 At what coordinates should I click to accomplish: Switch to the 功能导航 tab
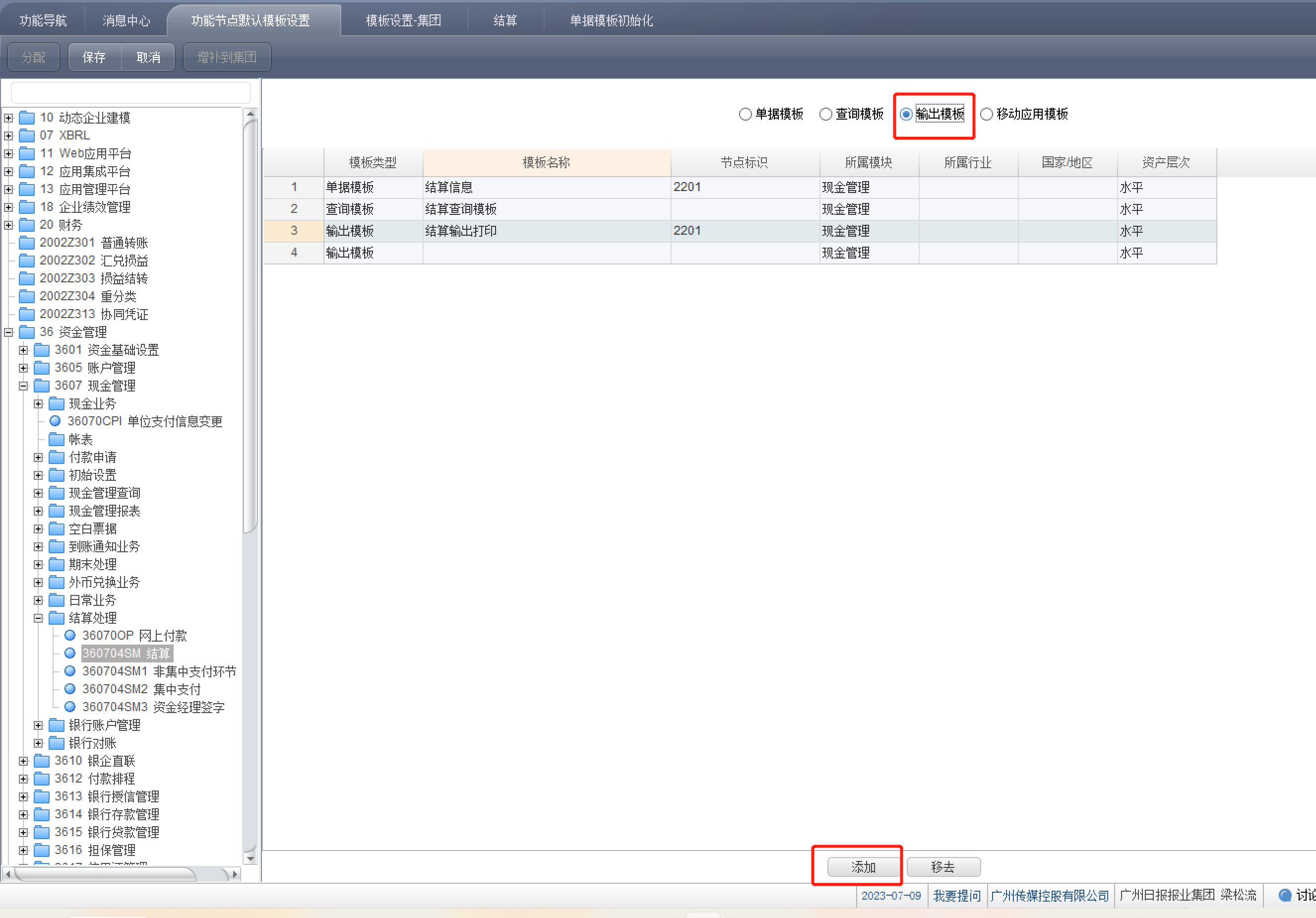43,21
